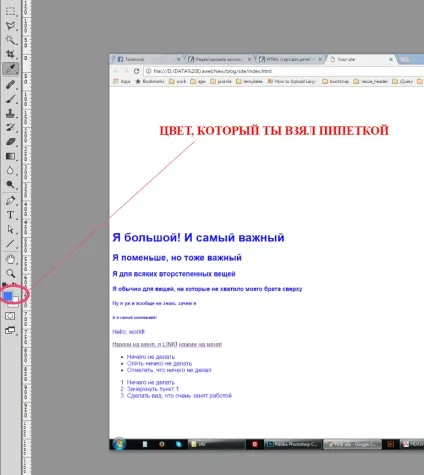Open the site folder taskbar button
Image resolution: width=424 pixels, height=475 pixels.
coord(217,444)
